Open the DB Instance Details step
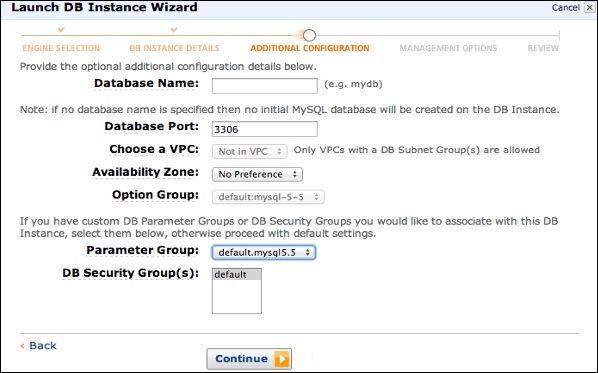Viewport: 598px width, 373px height. 174,48
